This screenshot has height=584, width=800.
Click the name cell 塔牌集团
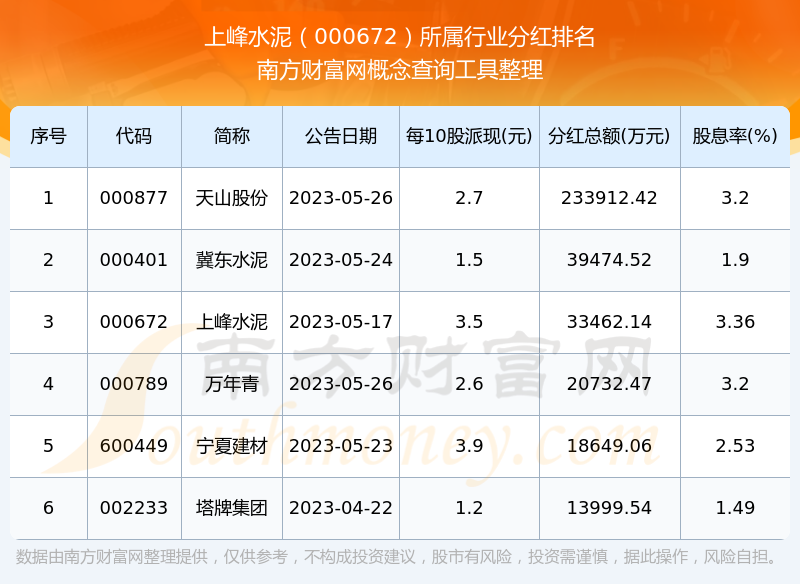(x=232, y=508)
